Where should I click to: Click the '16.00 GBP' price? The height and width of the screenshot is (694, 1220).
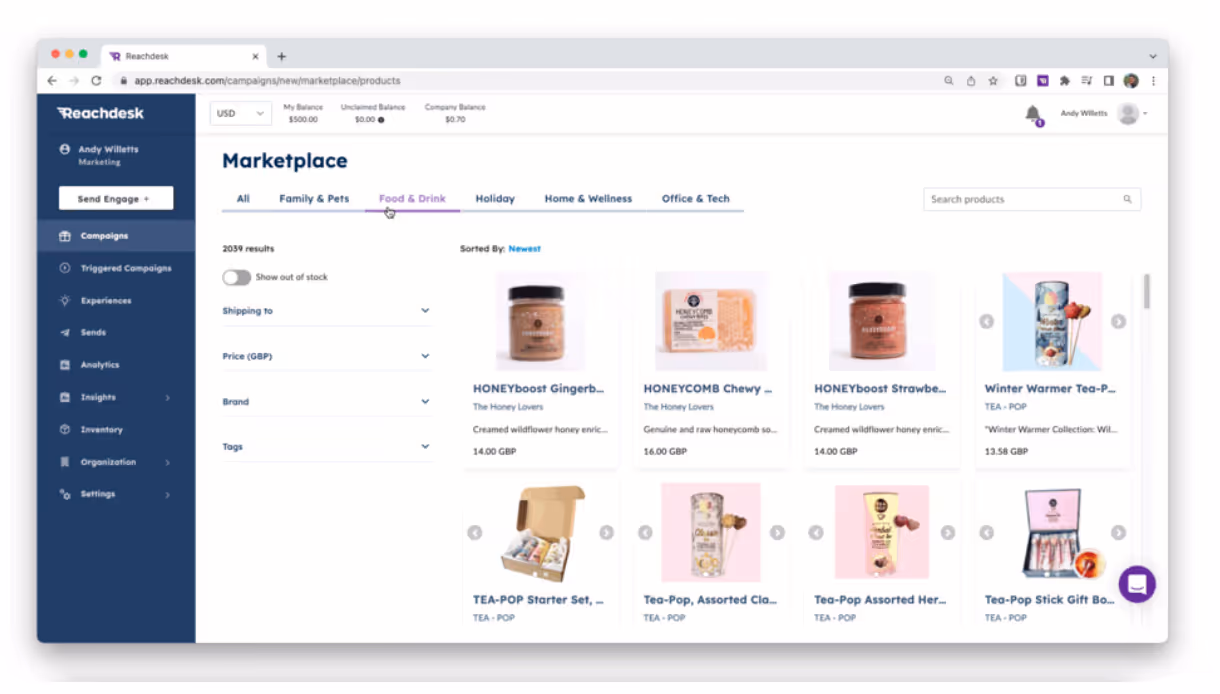665,452
